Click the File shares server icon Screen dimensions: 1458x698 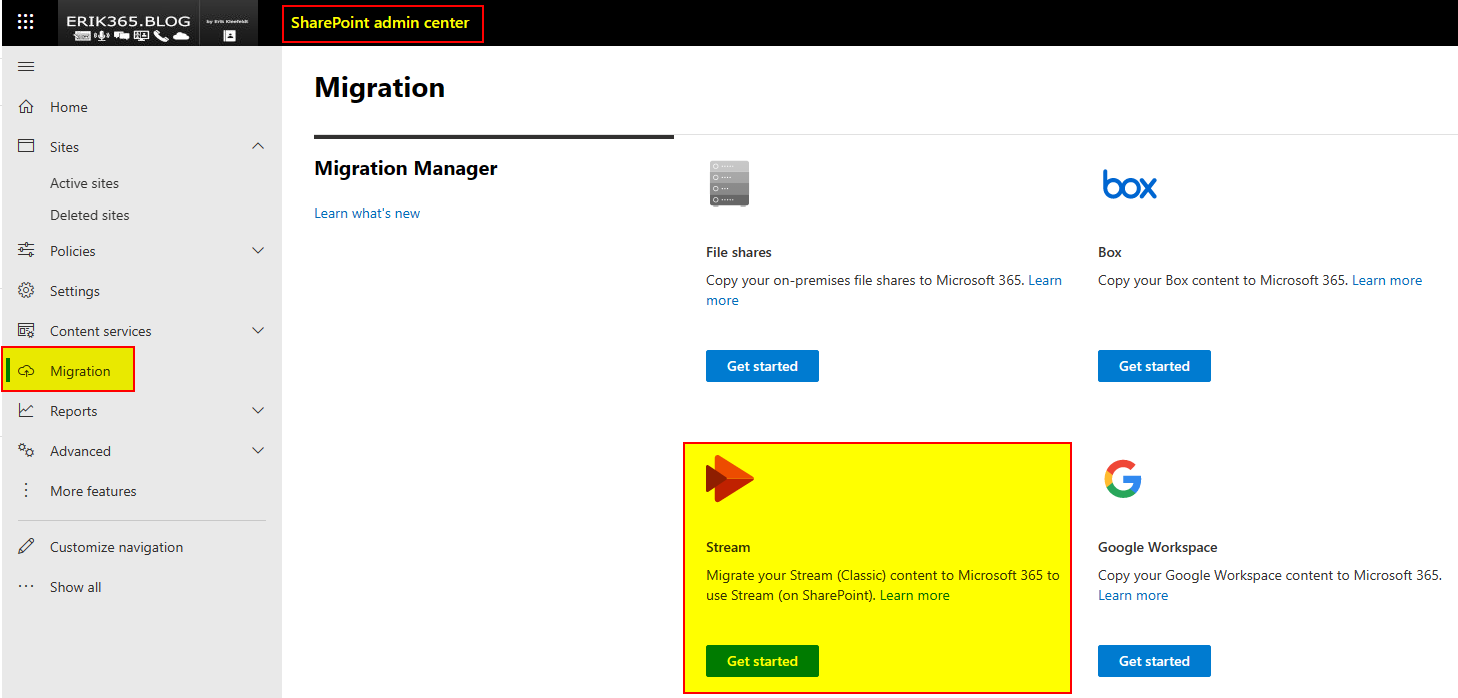click(729, 184)
